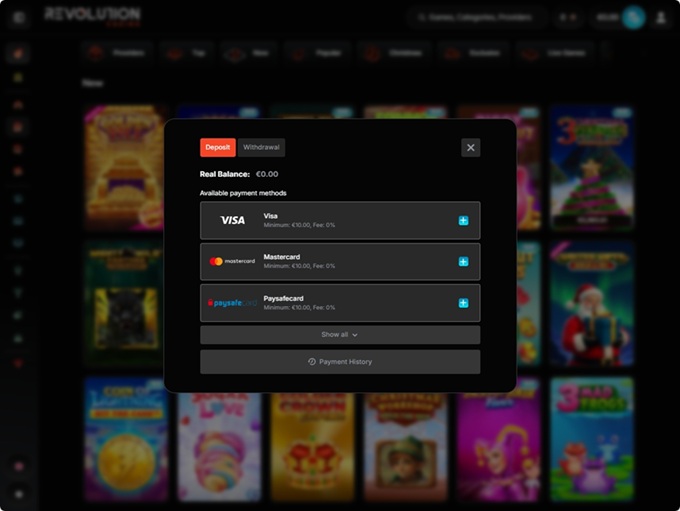The image size is (680, 511).
Task: Choose the Visa method name text
Action: click(x=271, y=215)
